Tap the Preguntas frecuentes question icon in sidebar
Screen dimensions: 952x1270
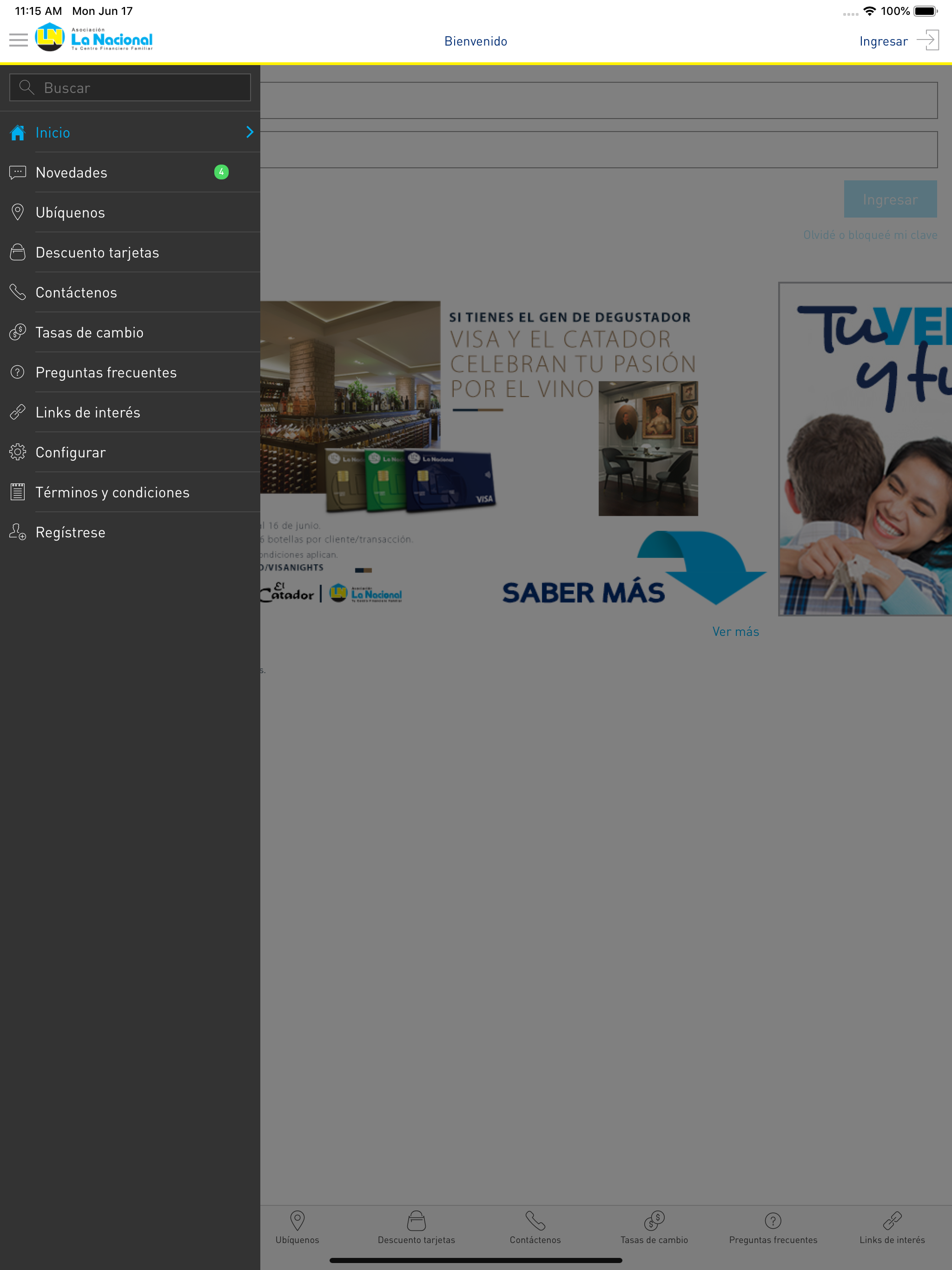[18, 372]
